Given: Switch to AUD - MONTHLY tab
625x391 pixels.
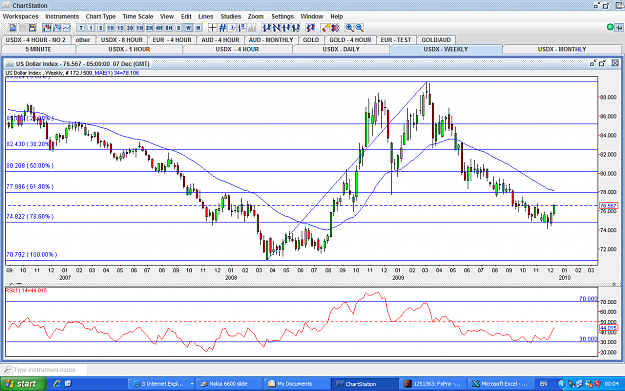Looking at the screenshot, I should coord(271,40).
